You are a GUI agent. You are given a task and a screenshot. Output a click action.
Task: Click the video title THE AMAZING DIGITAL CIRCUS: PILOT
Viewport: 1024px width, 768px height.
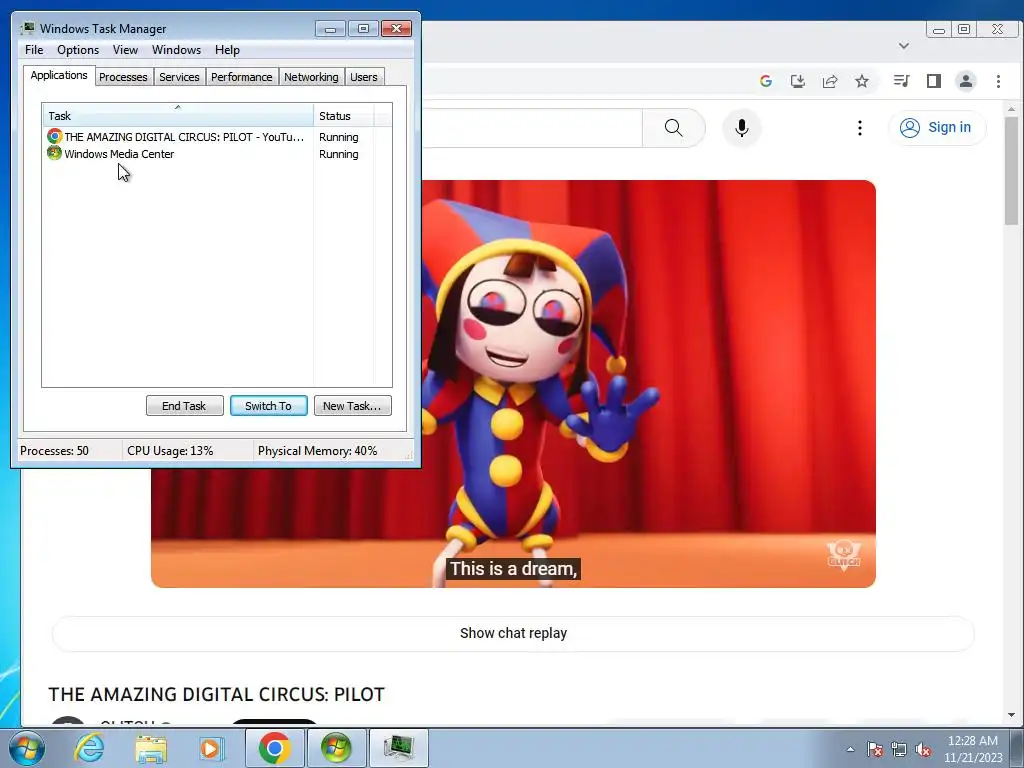point(216,694)
